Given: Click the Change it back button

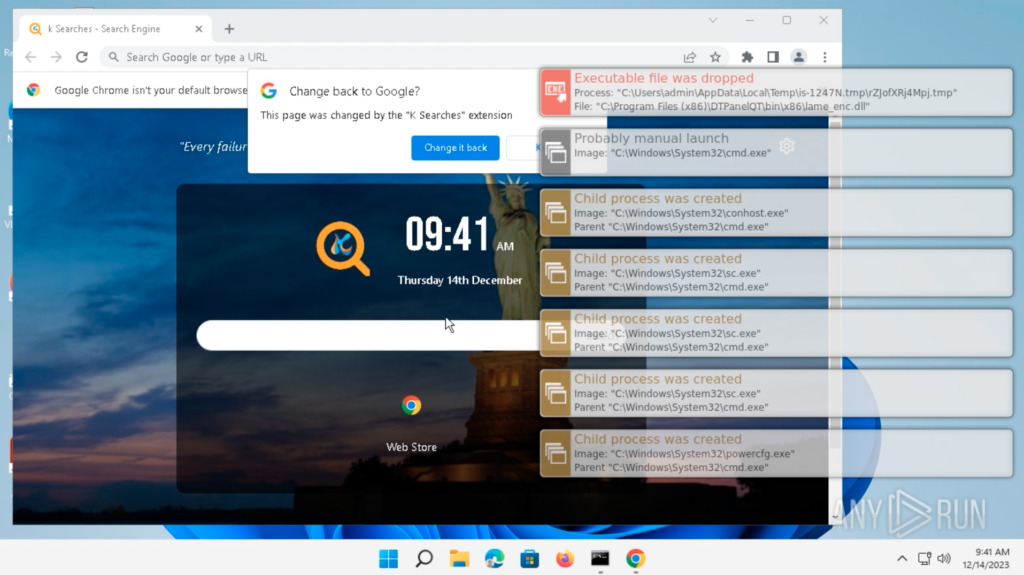Looking at the screenshot, I should pyautogui.click(x=455, y=148).
